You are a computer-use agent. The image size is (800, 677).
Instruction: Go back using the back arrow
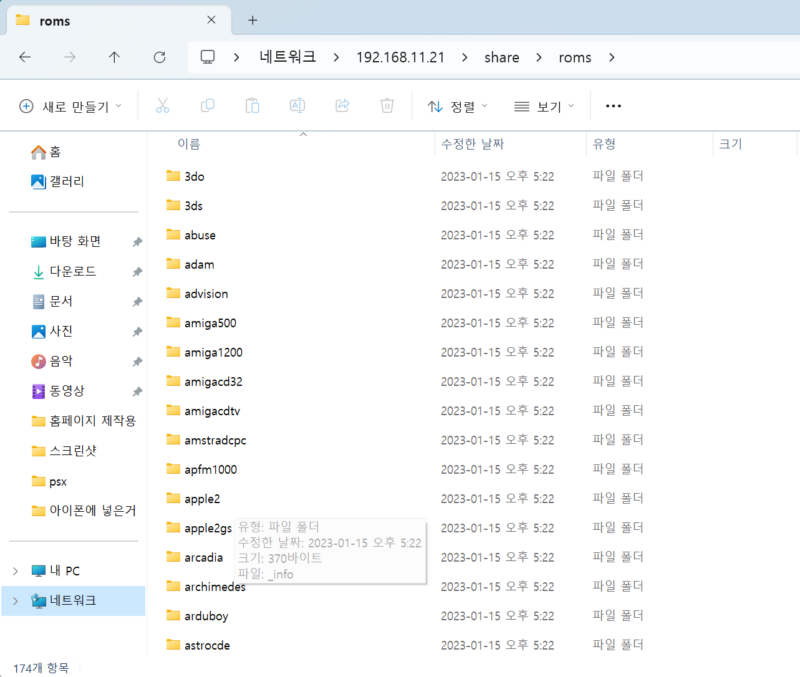coord(24,57)
